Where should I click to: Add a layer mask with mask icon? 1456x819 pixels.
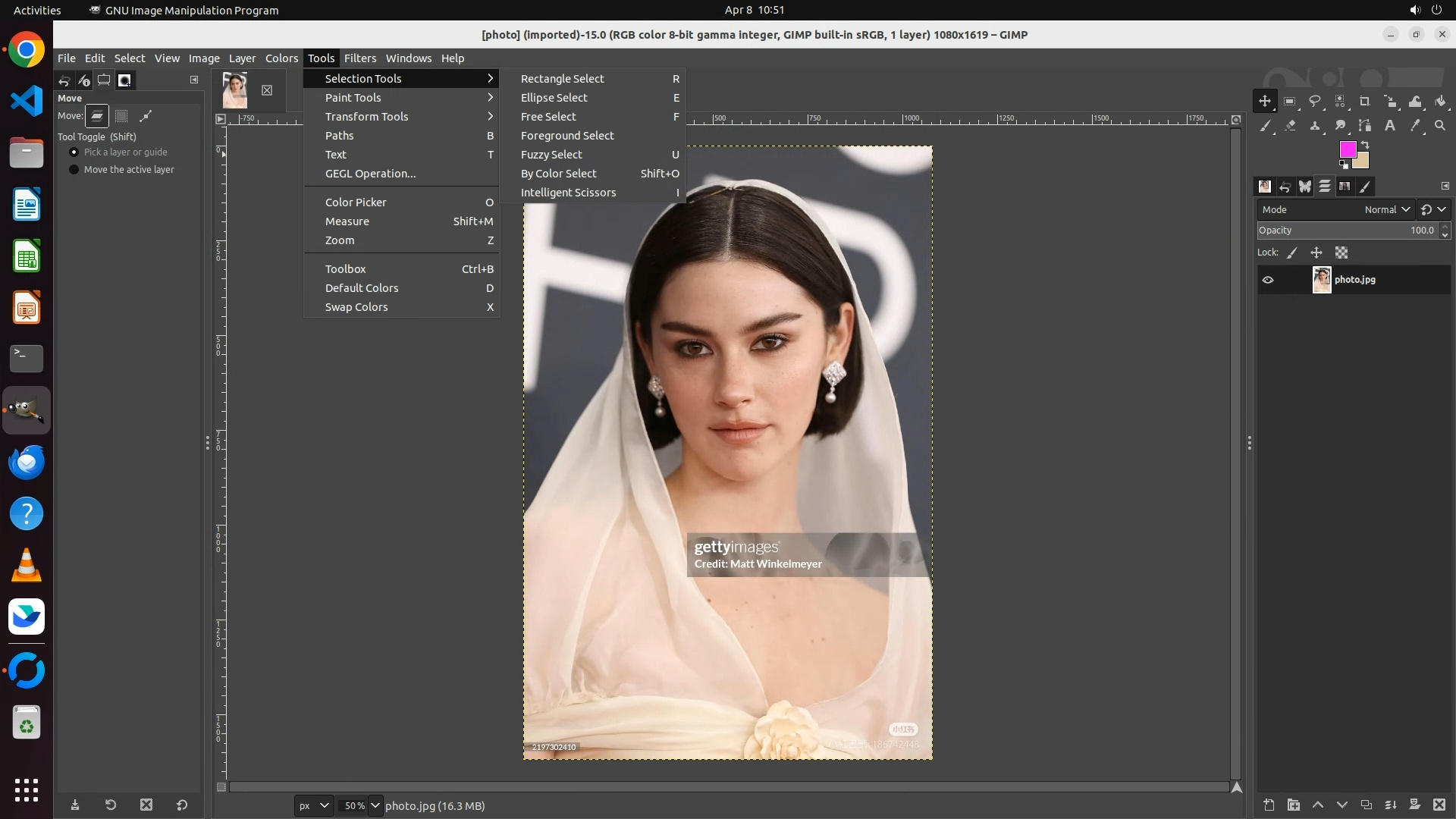point(1414,805)
